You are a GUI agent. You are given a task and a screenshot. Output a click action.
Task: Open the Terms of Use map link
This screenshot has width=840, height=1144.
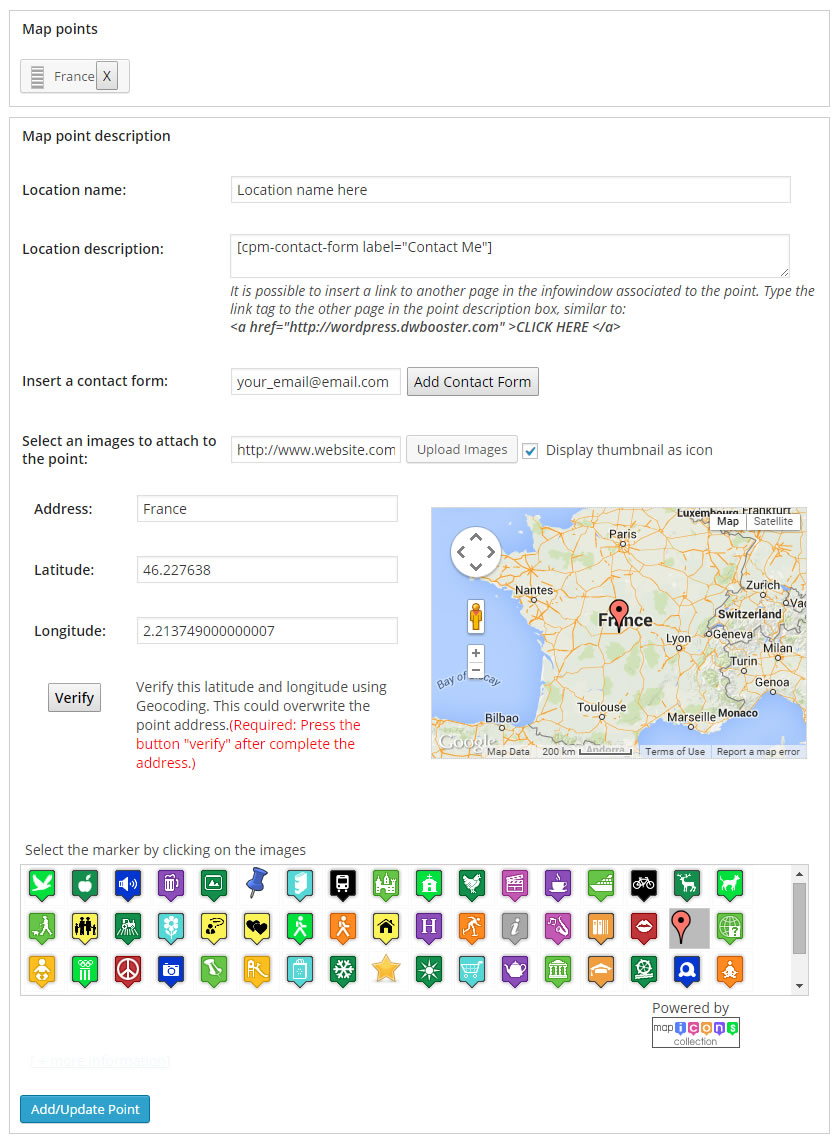pyautogui.click(x=674, y=751)
